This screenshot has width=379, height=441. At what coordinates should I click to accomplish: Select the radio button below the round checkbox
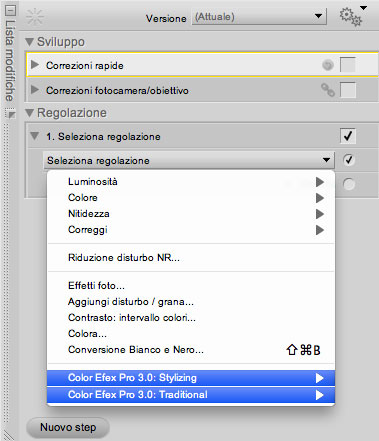coord(349,184)
